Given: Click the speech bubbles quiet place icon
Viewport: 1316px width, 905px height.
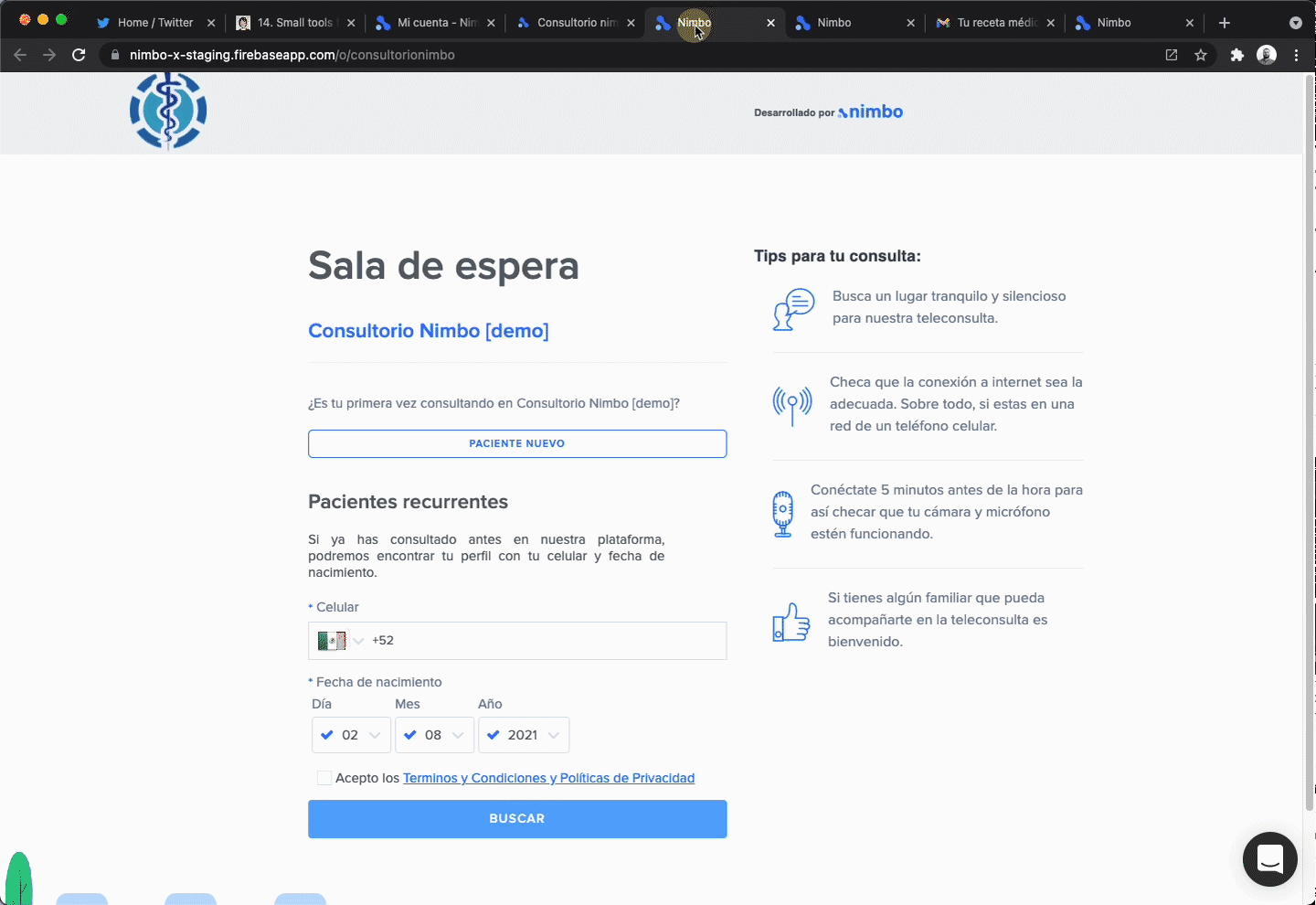Looking at the screenshot, I should (793, 309).
